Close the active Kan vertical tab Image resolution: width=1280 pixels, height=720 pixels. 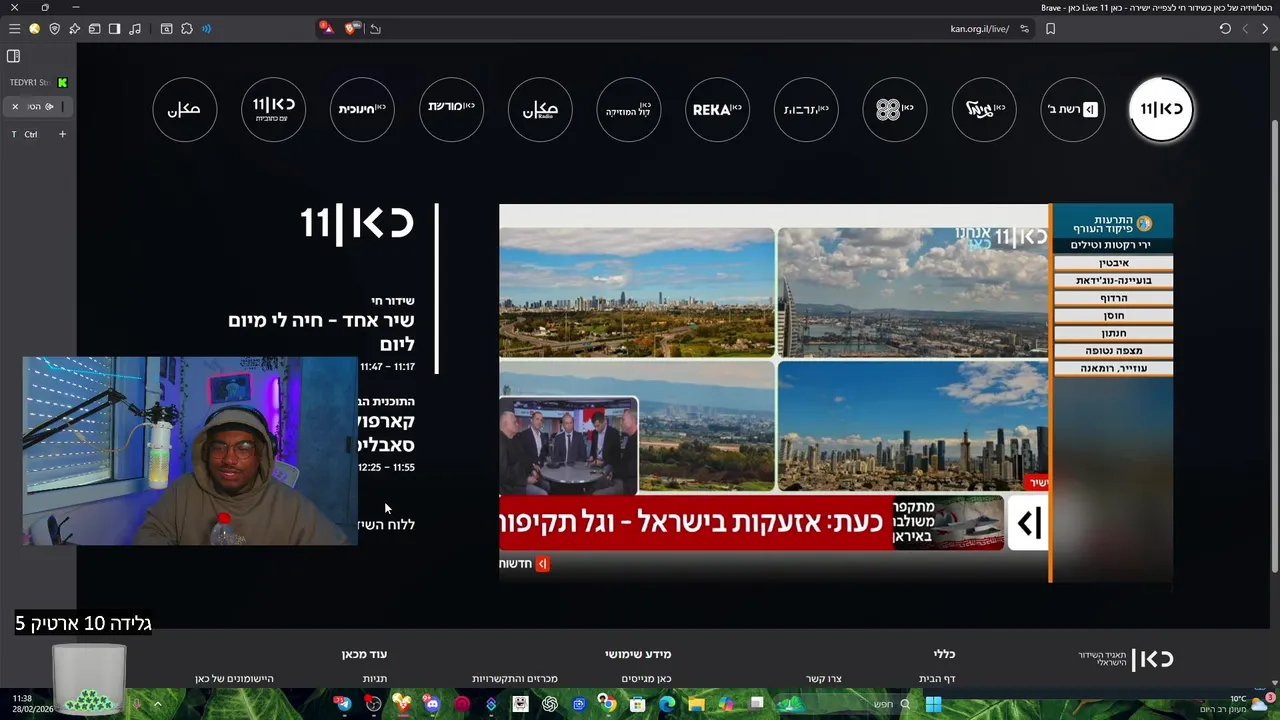(x=15, y=106)
